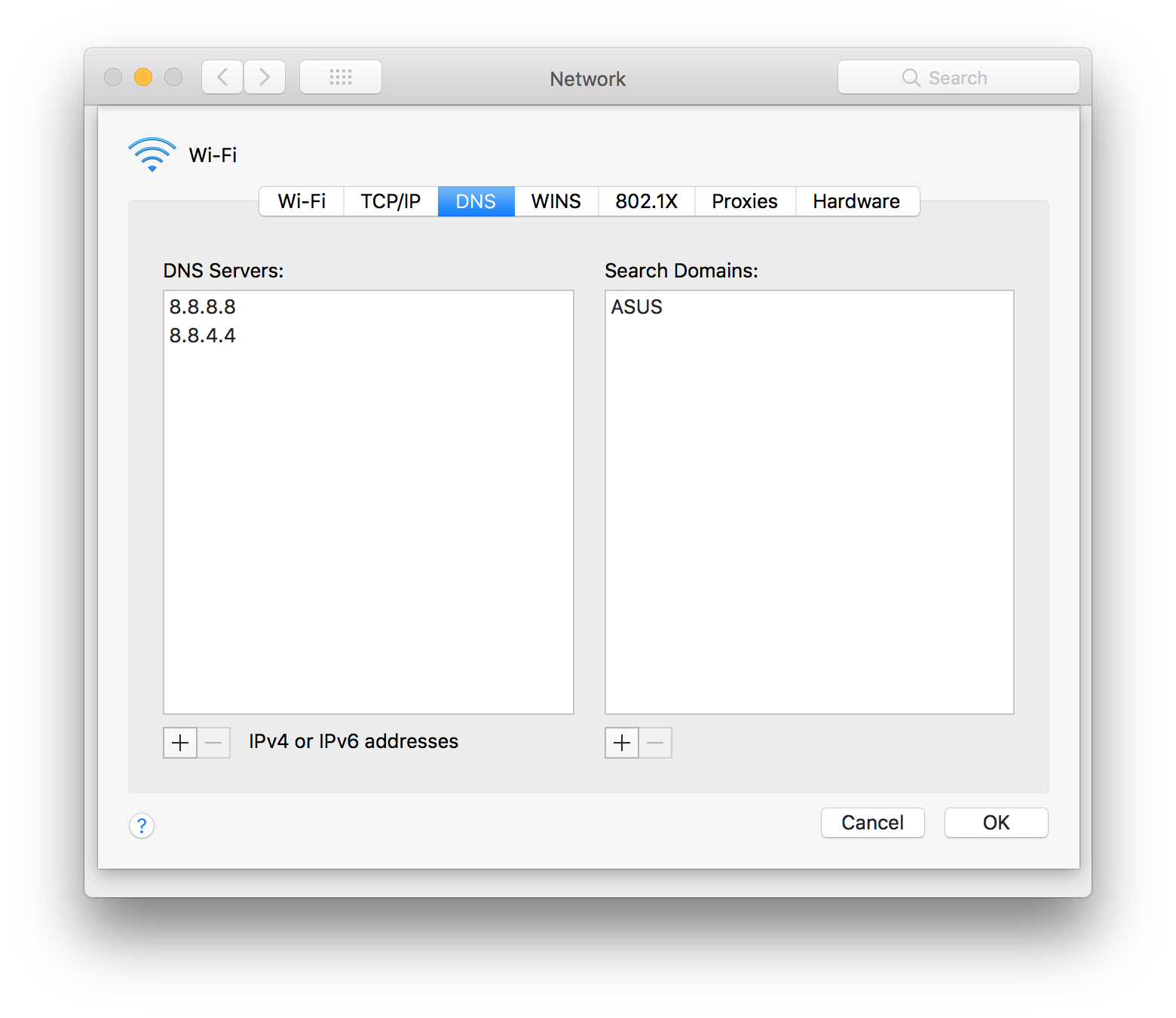Viewport: 1176px width, 1018px height.
Task: Remove search domain using minus button
Action: pyautogui.click(x=656, y=743)
